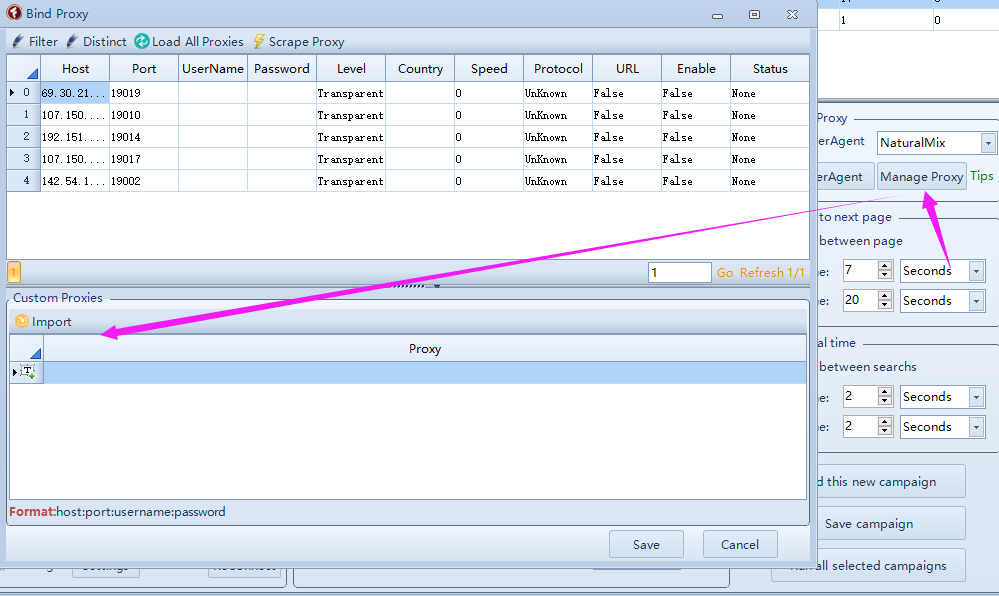Click the new-row icon in Proxy grid
999x596 pixels.
(27, 372)
